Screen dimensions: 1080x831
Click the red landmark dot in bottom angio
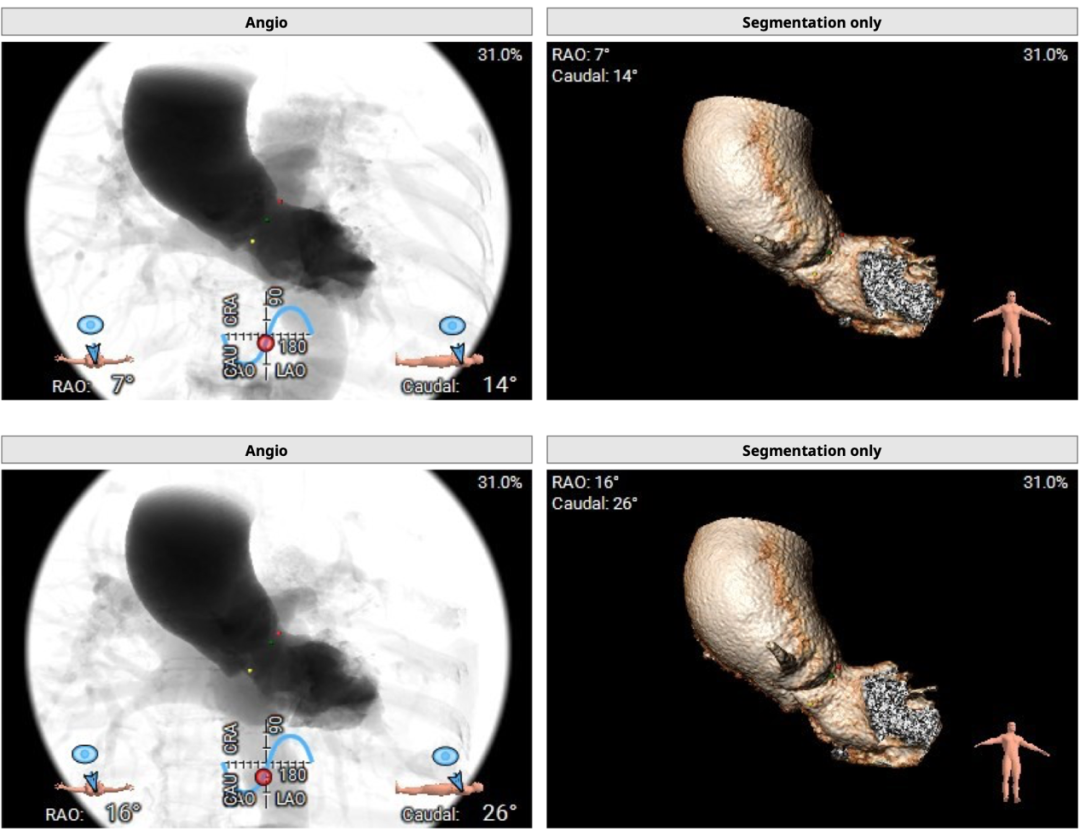279,633
